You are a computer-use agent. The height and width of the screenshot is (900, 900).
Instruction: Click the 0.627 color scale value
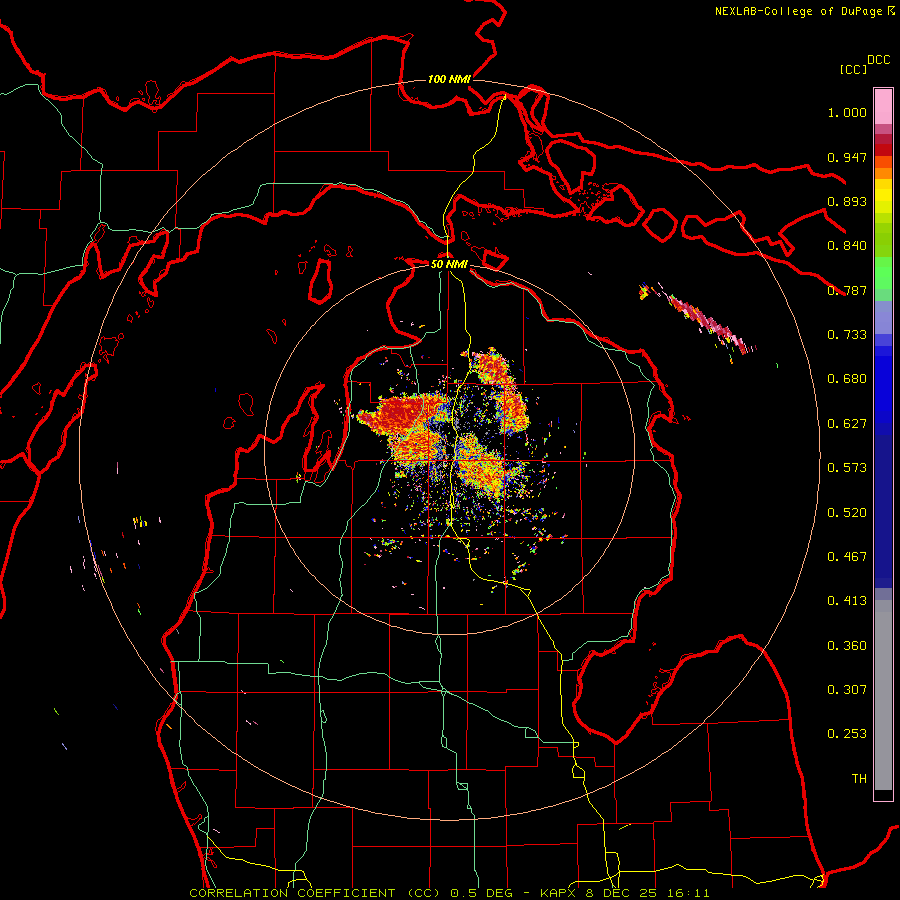(847, 424)
